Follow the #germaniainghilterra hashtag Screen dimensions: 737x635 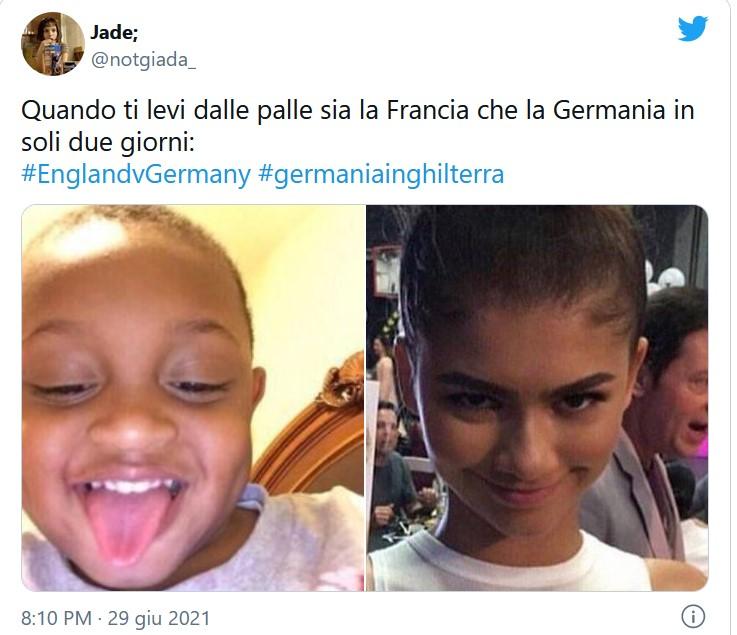381,174
